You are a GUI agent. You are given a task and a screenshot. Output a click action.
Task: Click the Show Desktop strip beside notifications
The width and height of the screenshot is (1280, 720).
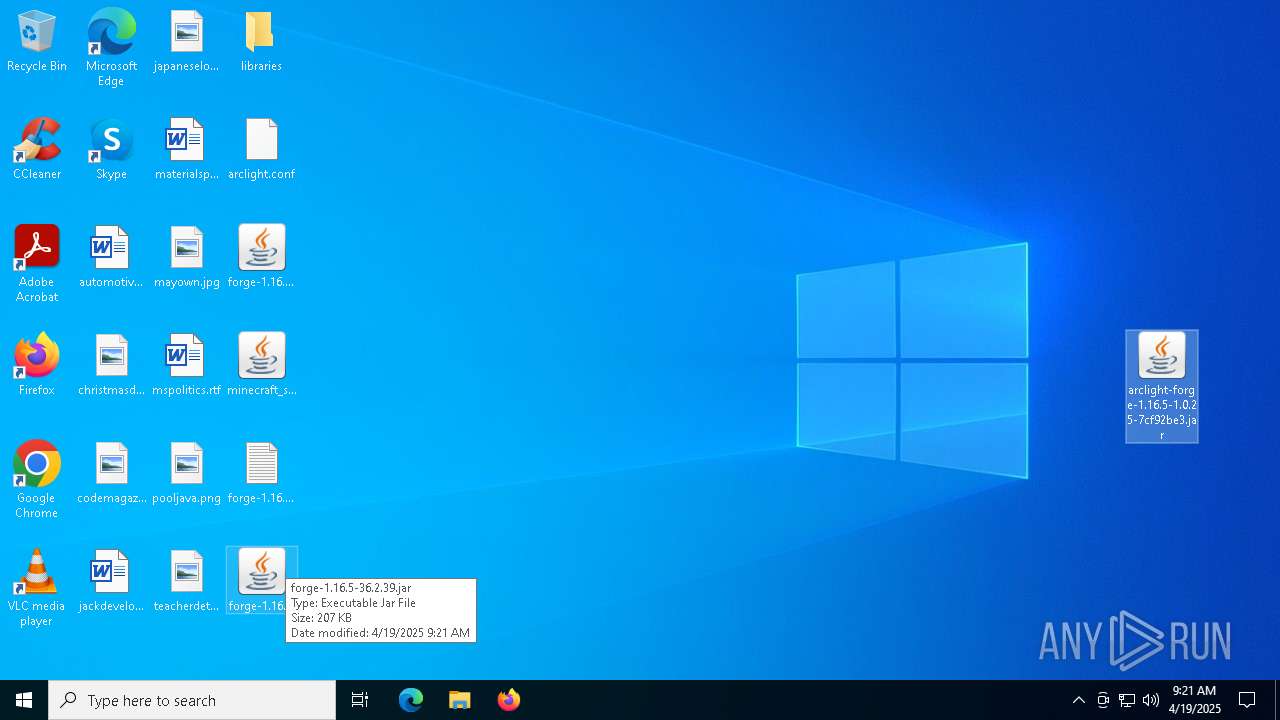point(1277,700)
